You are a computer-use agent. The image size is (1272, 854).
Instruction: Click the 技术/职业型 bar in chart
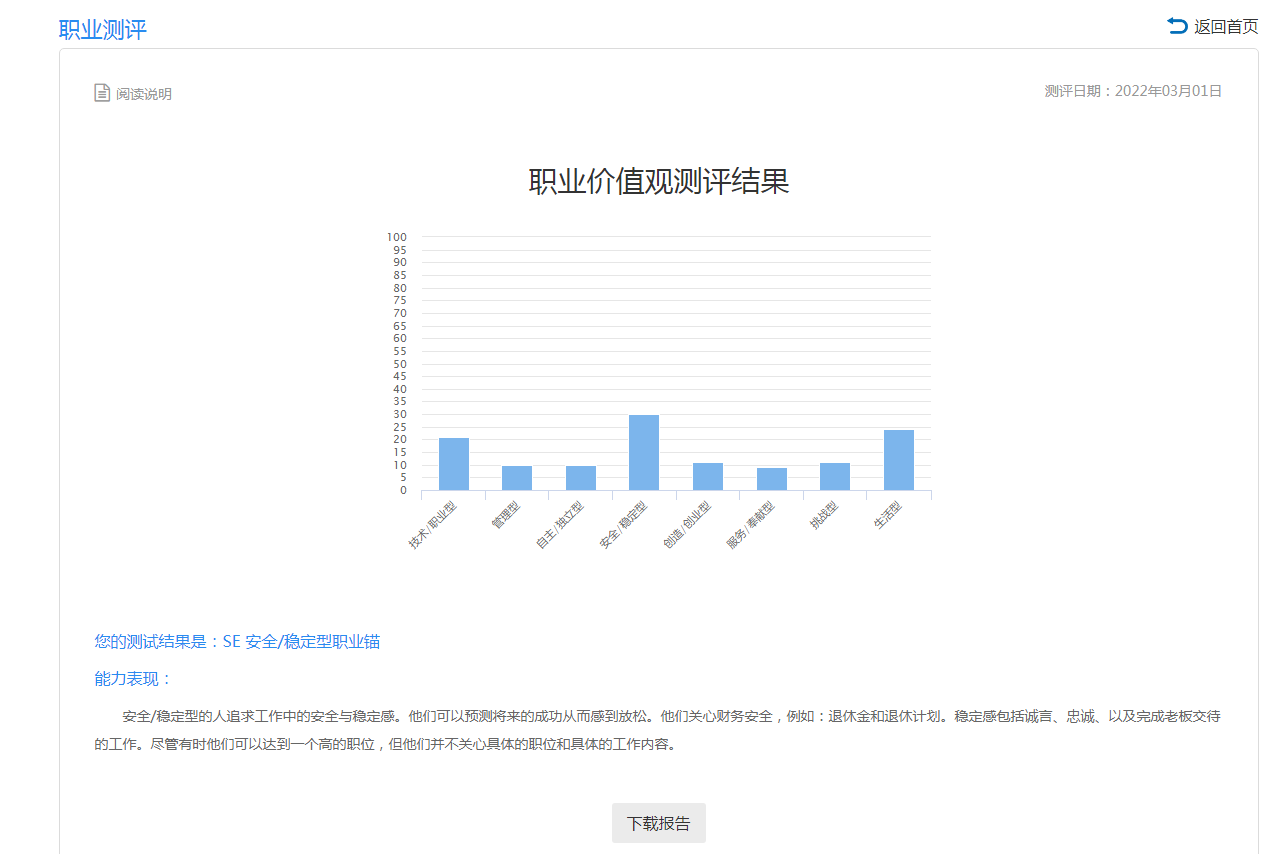click(453, 465)
